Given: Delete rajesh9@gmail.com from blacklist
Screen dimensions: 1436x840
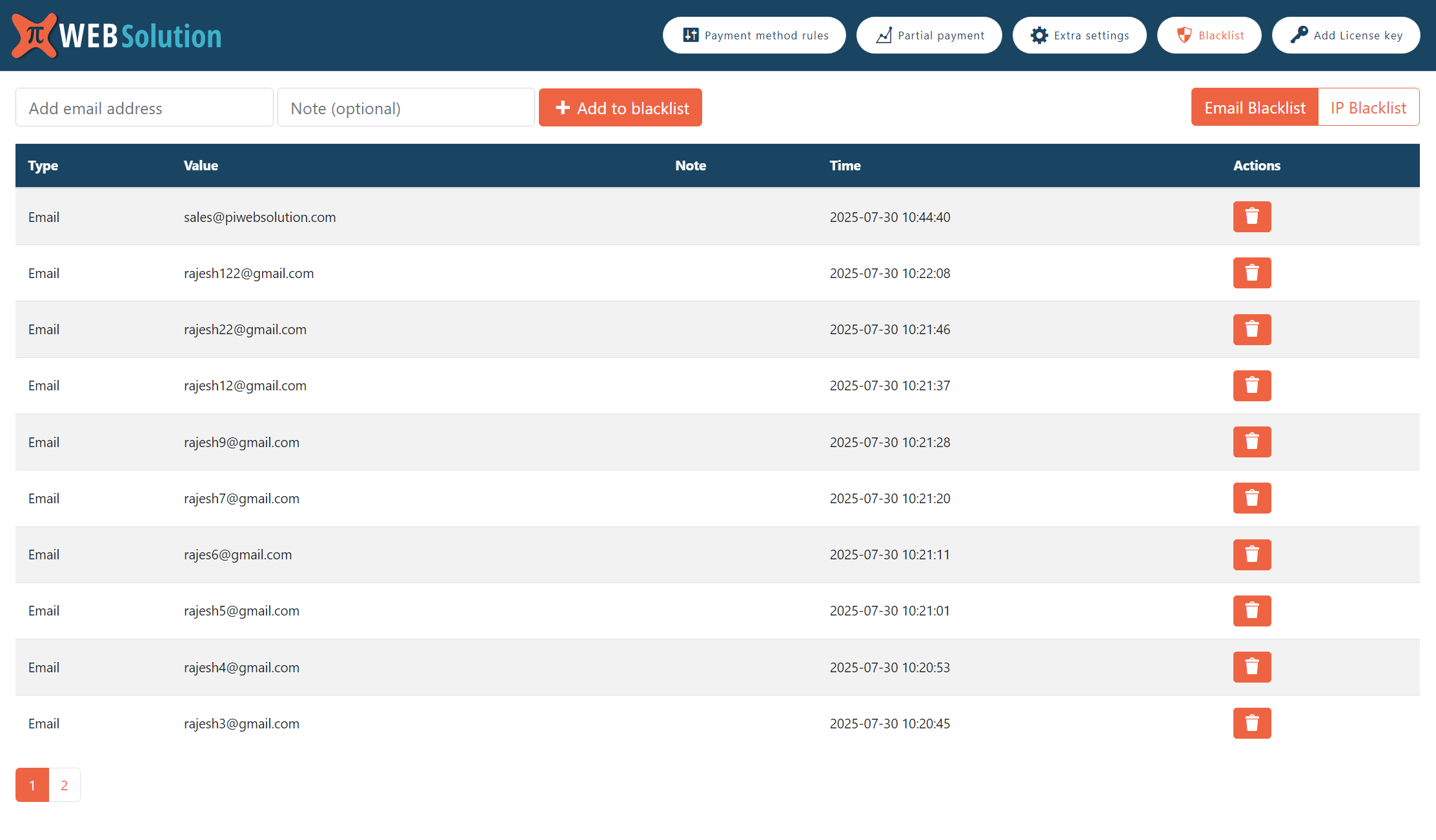Looking at the screenshot, I should (x=1251, y=442).
